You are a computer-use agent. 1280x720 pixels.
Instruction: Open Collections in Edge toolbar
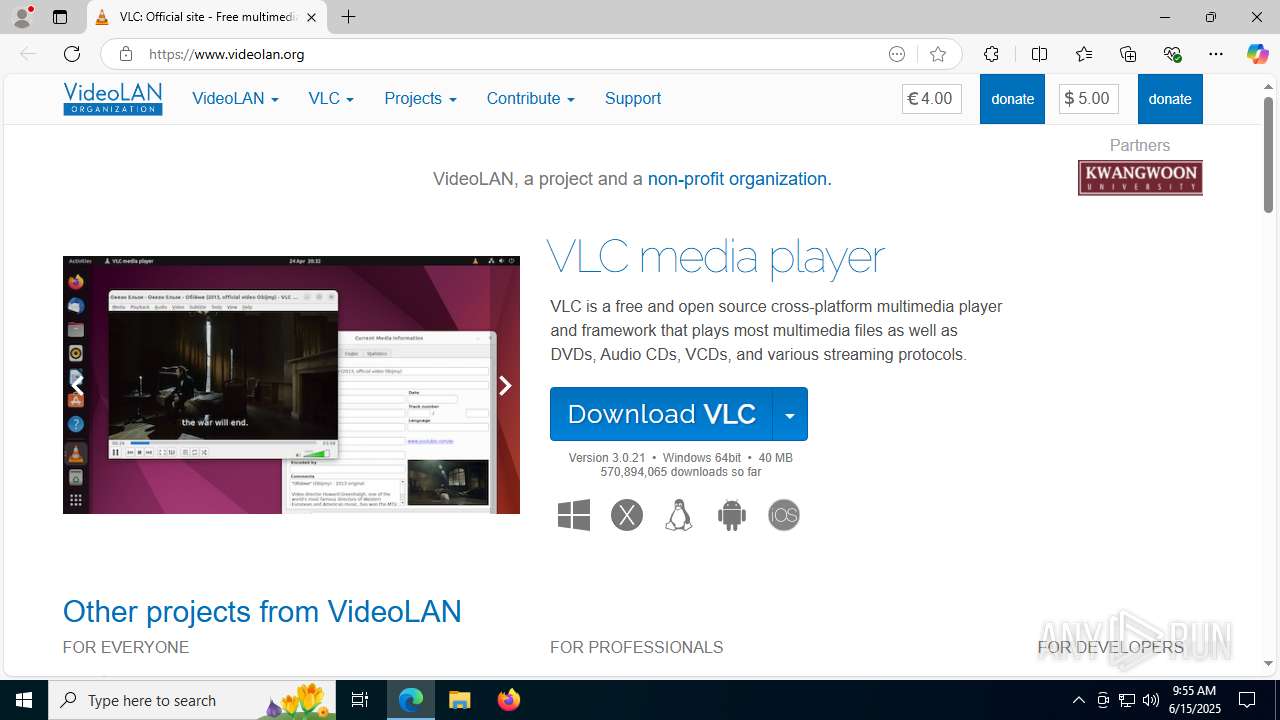1128,54
